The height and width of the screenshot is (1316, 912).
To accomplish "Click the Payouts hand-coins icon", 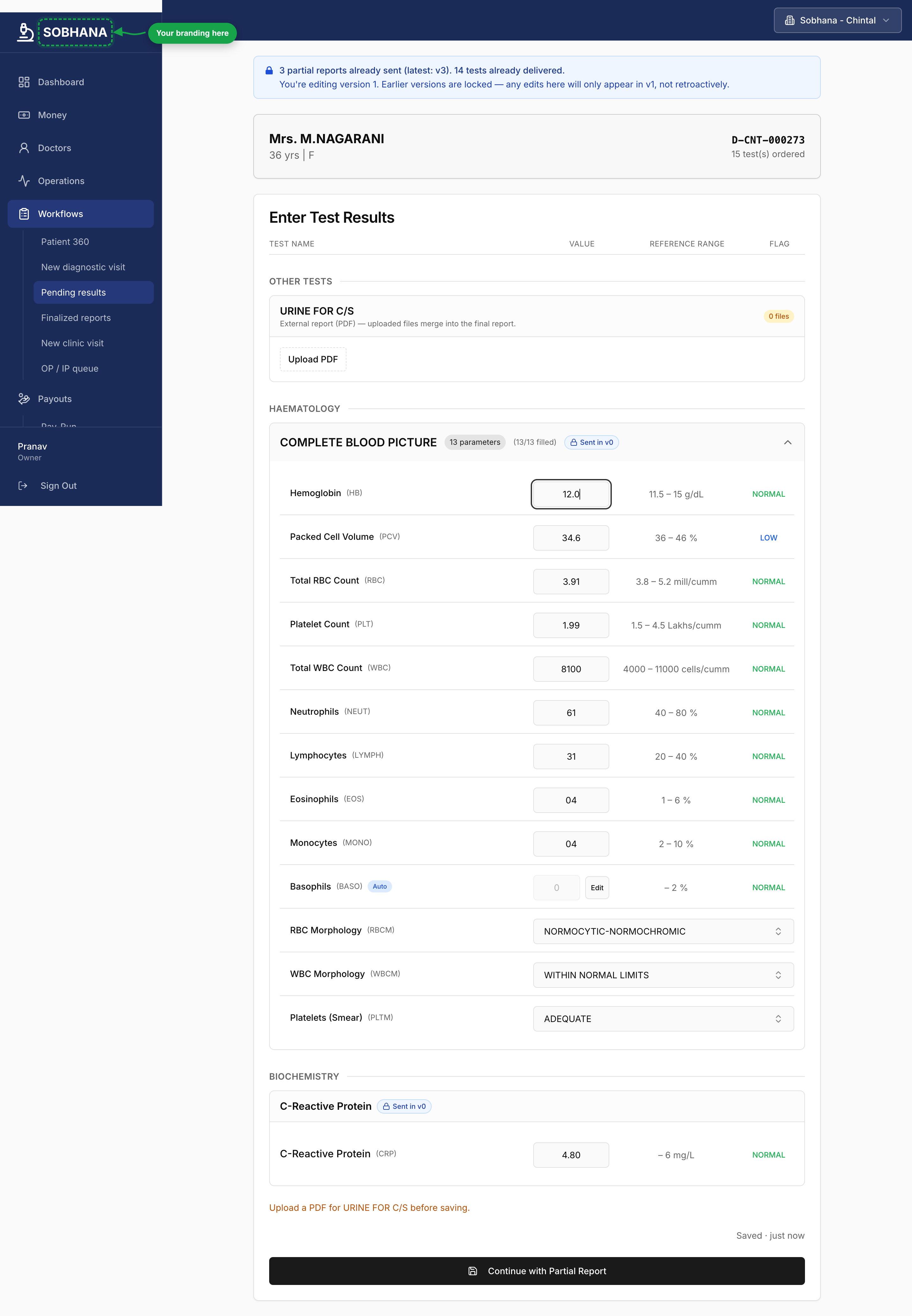I will coord(24,399).
